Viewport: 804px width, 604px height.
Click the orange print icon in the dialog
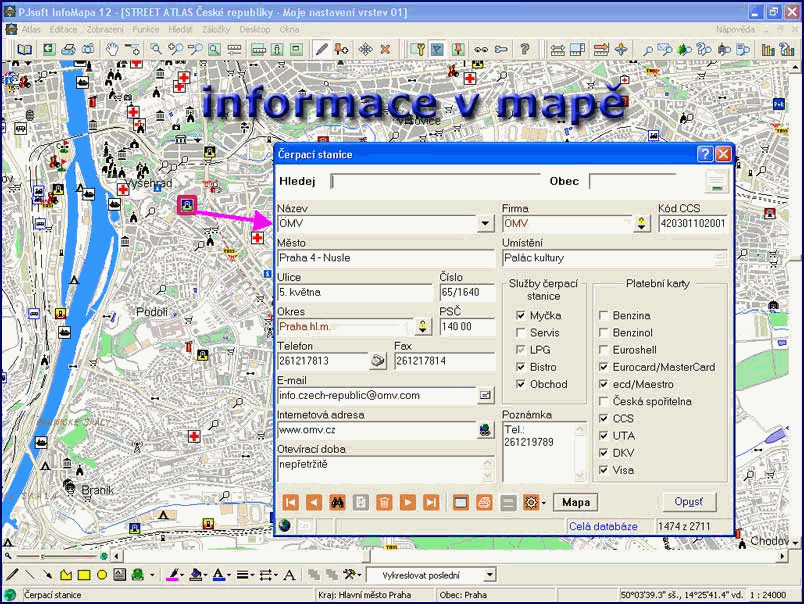click(484, 502)
